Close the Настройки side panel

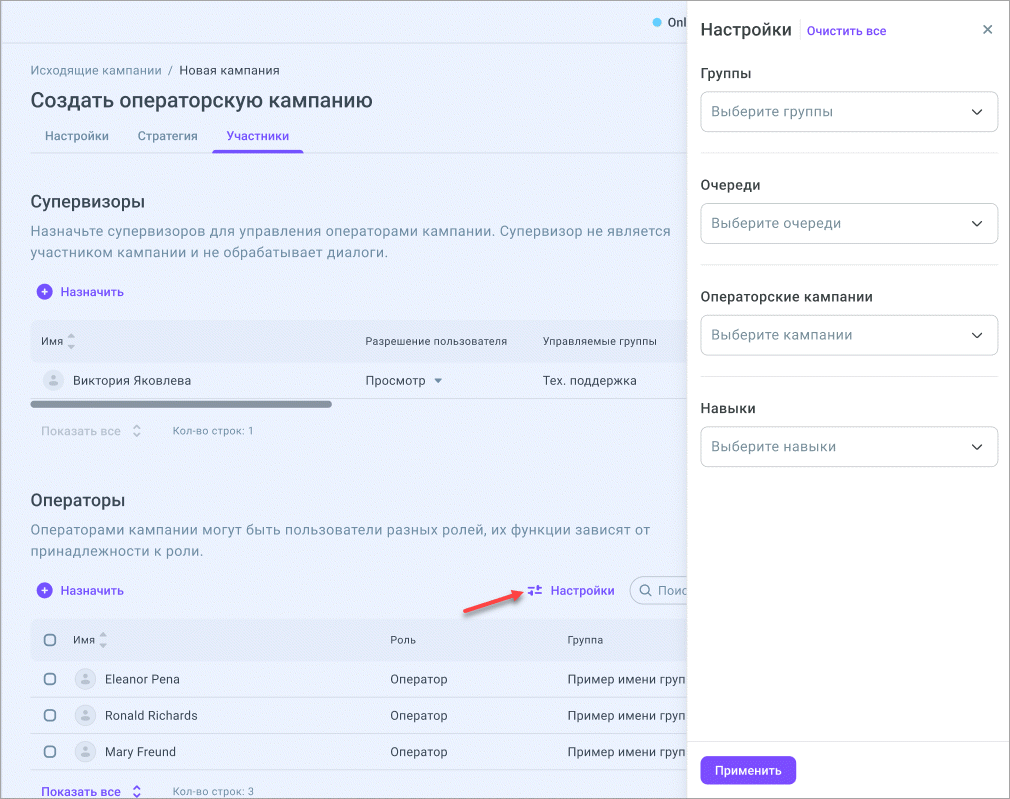(x=987, y=30)
